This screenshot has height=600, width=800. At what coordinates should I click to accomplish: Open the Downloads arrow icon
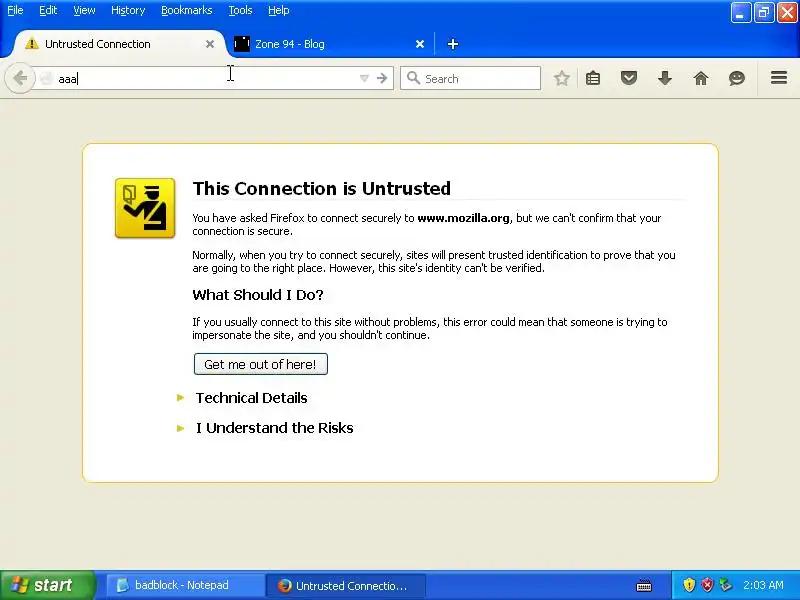(x=665, y=78)
